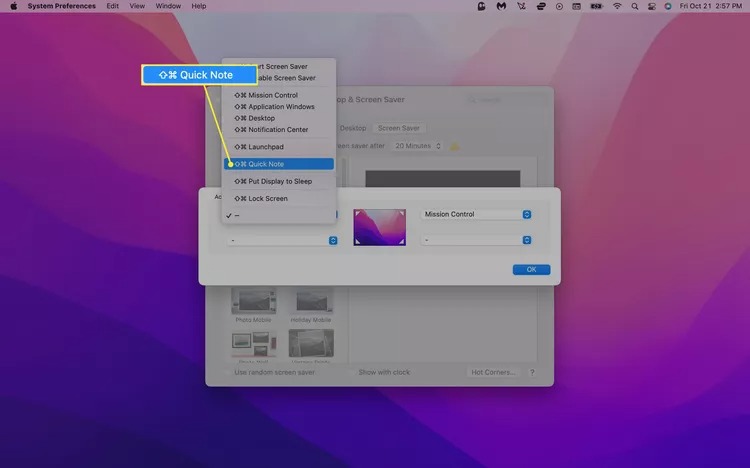750x468 pixels.
Task: Choose Launchpad from the popup list
Action: (279, 147)
